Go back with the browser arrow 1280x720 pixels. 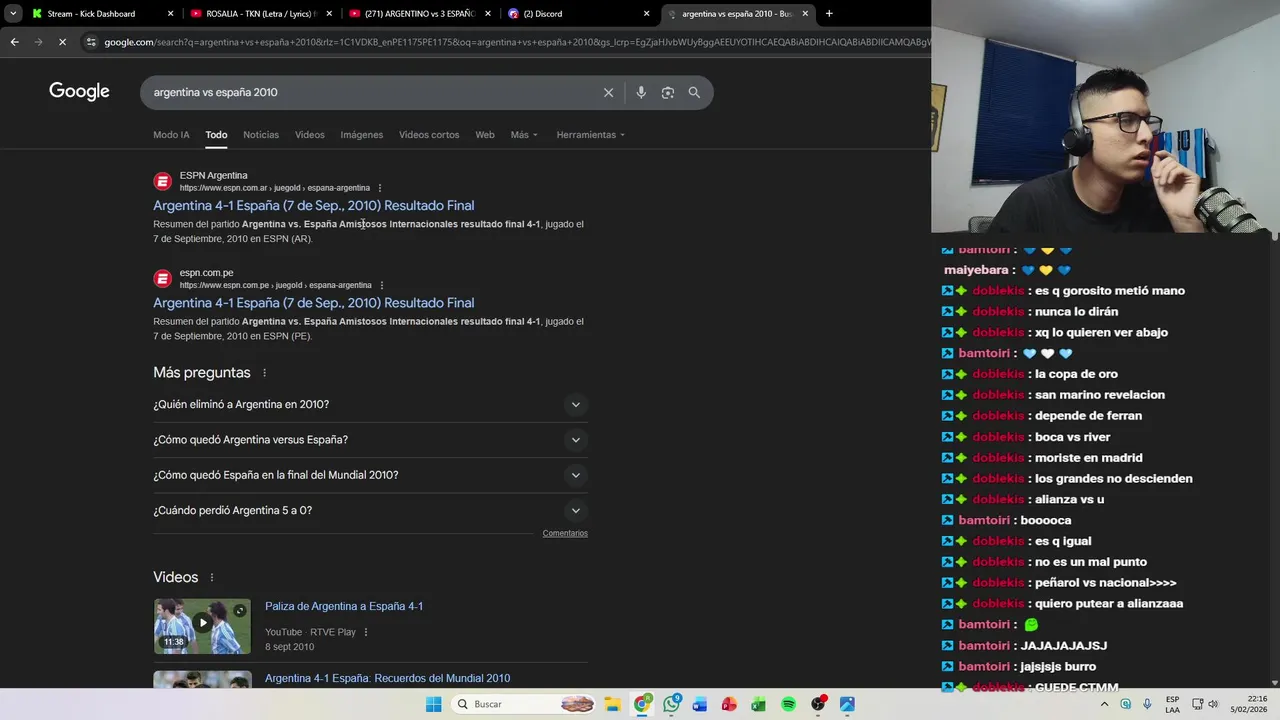pos(14,42)
